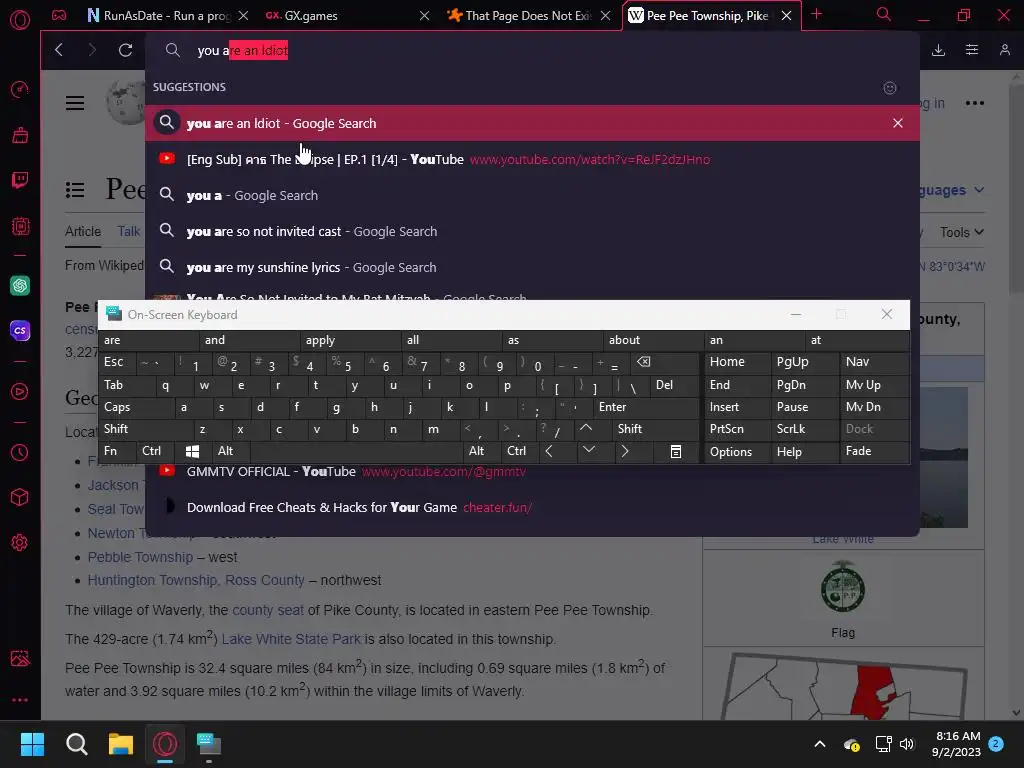
Task: Open the Article tab on Wikipedia
Action: tap(83, 232)
